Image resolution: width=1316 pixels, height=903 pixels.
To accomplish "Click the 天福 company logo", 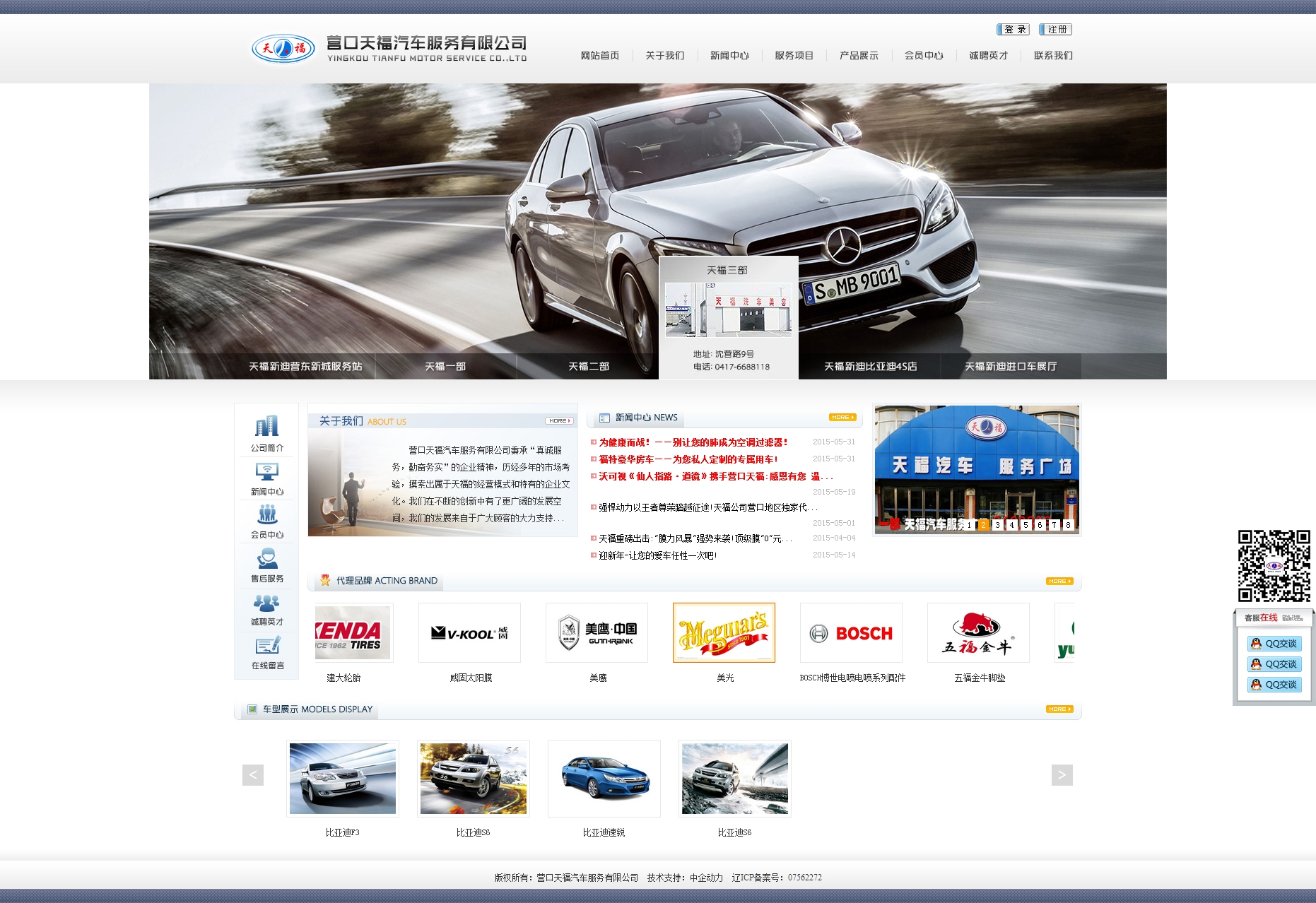I will pyautogui.click(x=283, y=49).
